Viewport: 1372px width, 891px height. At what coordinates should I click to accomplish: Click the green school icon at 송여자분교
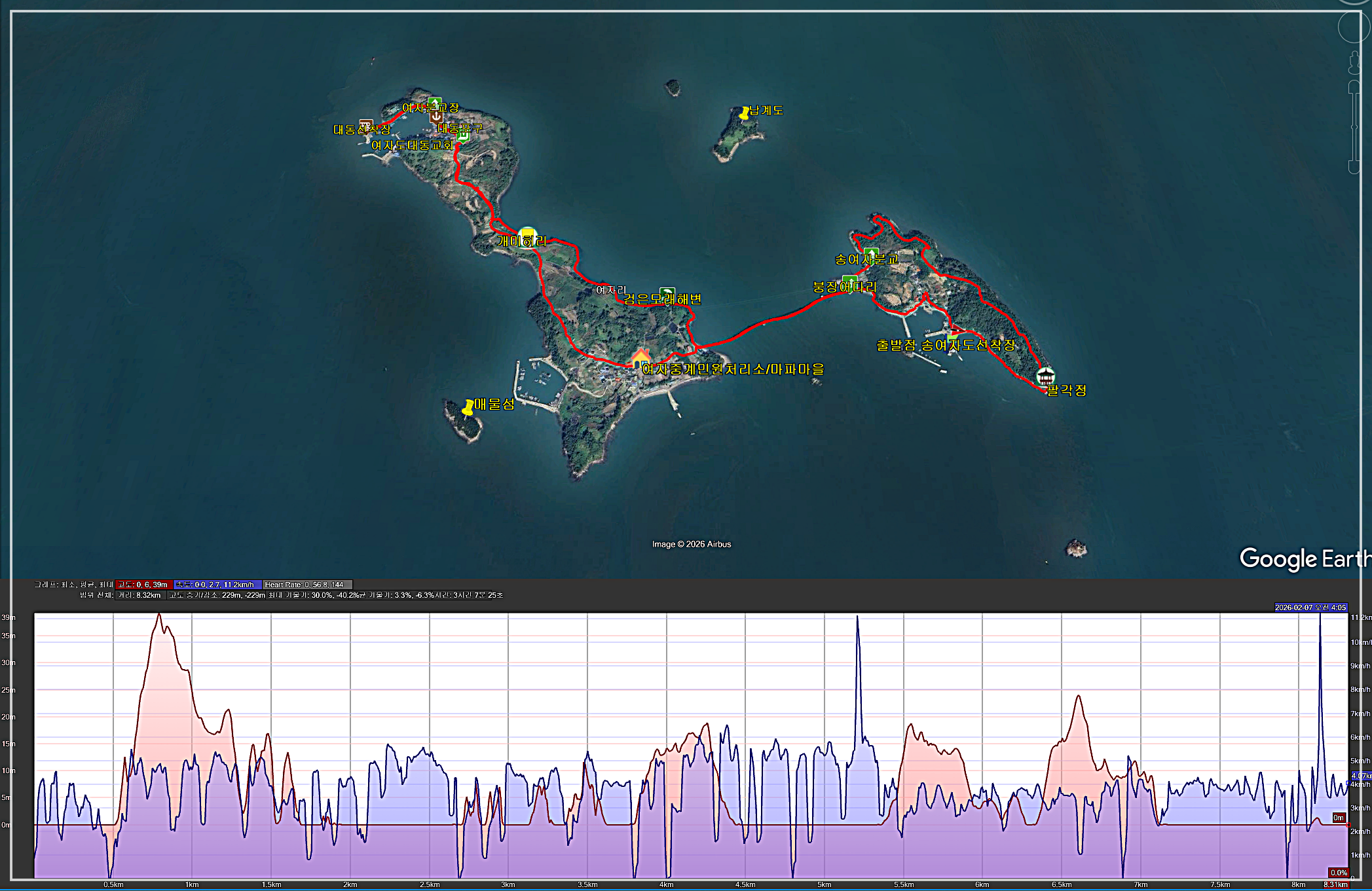coord(870,253)
